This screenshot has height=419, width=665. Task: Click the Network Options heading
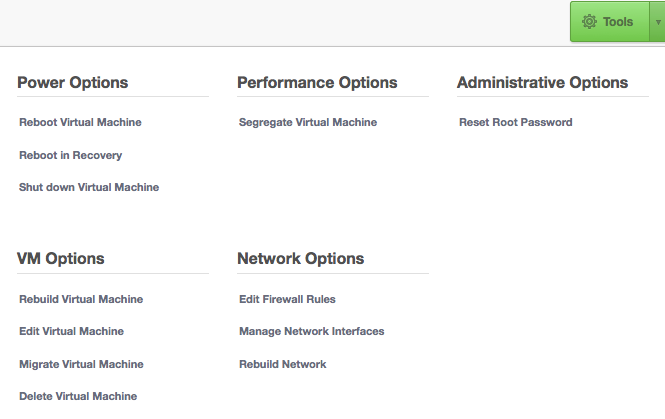tap(300, 259)
